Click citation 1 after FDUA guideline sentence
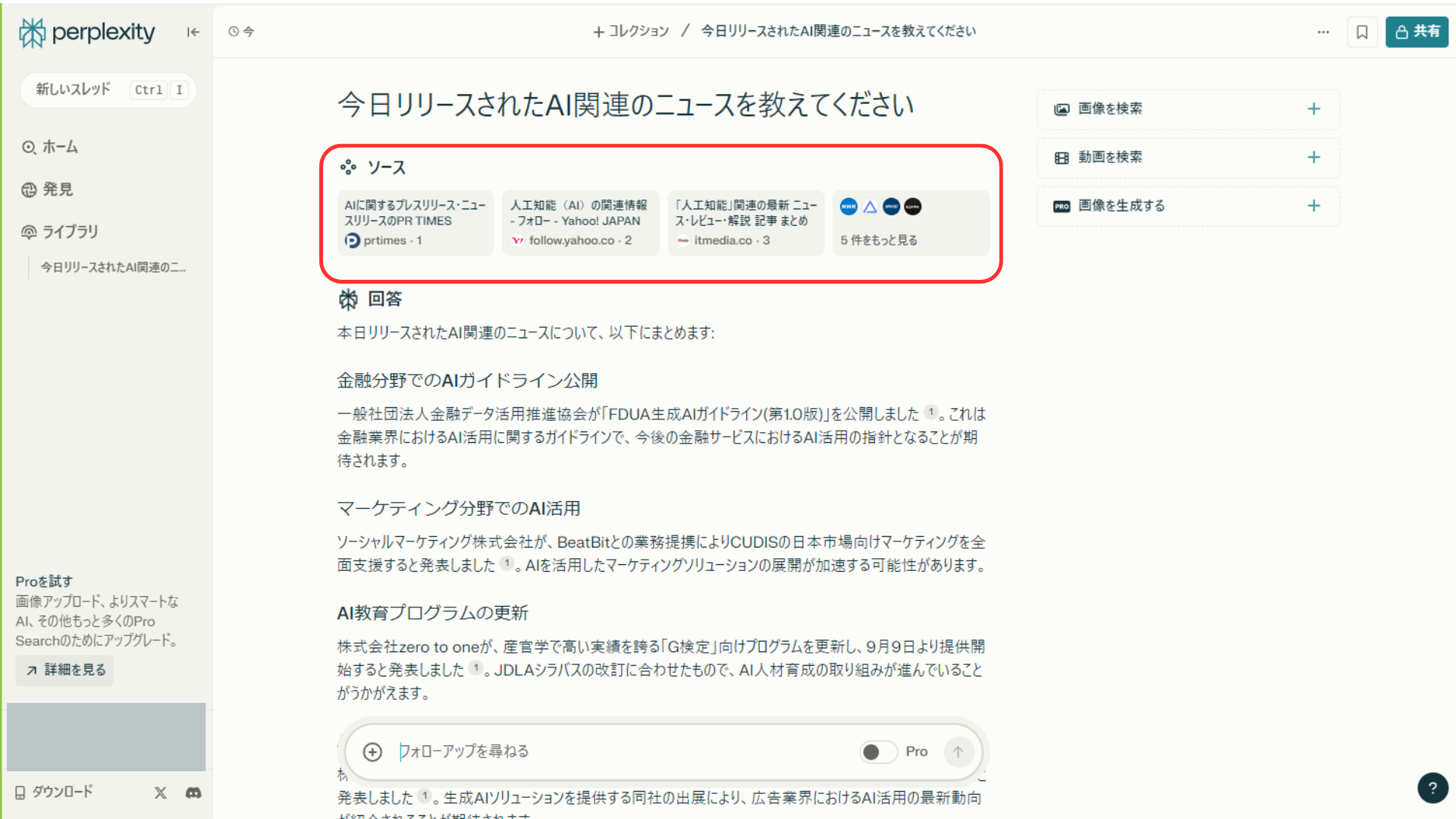 pos(931,413)
